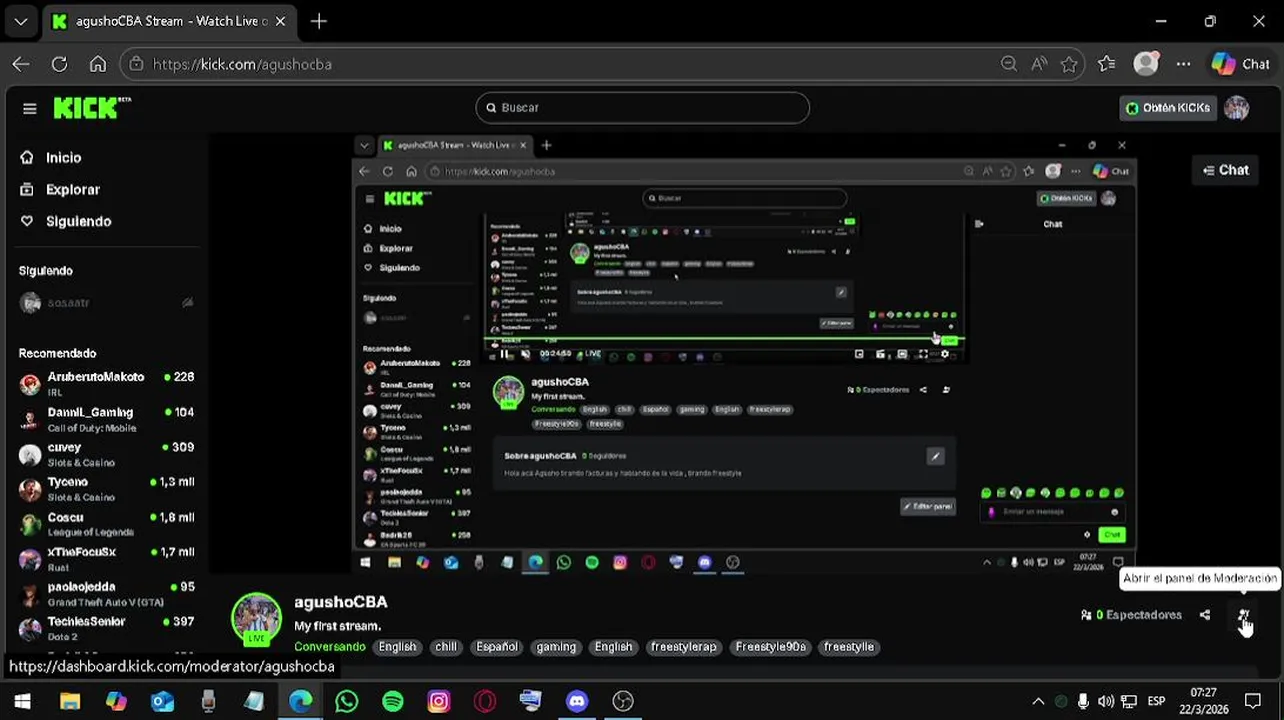Click the agushoCBA live avatar

(x=257, y=618)
